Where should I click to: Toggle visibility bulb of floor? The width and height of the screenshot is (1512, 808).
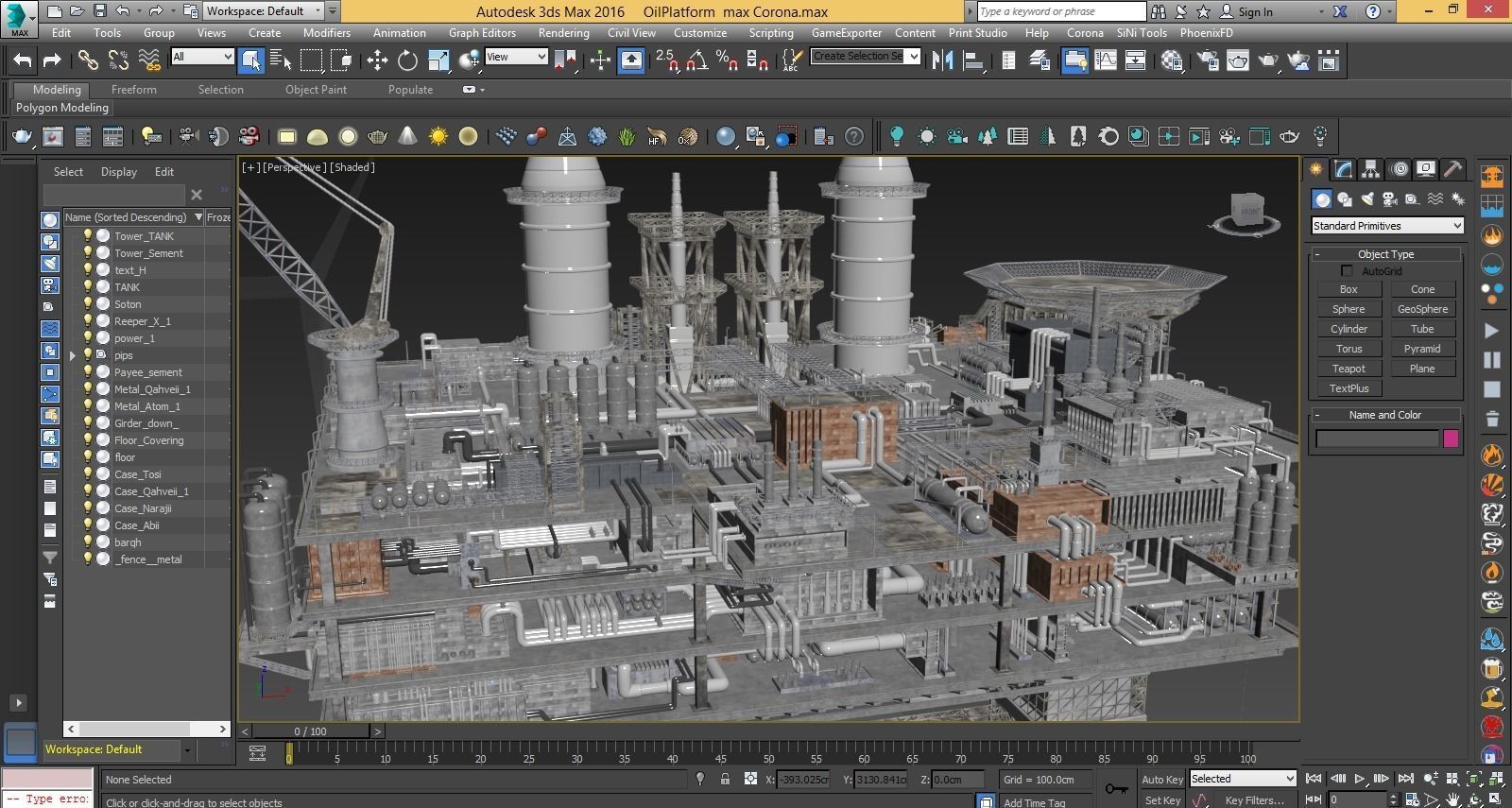click(88, 457)
